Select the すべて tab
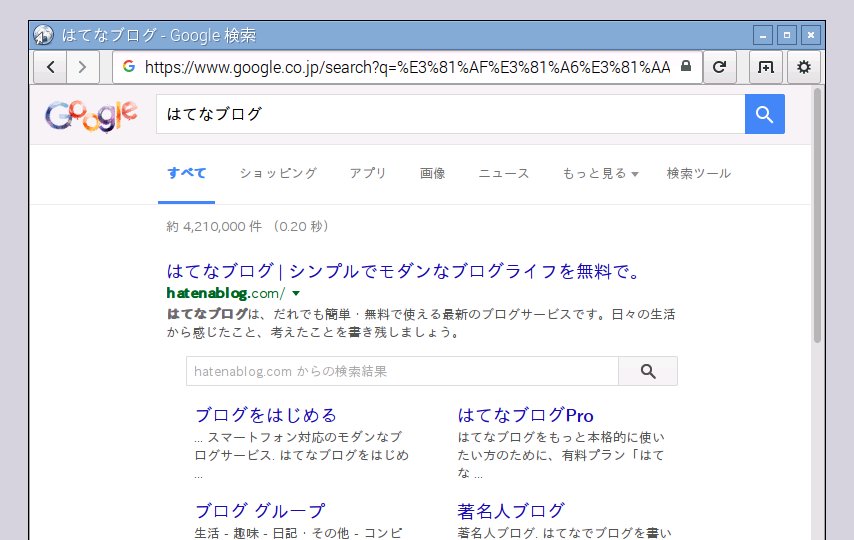854x540 pixels. click(x=186, y=173)
